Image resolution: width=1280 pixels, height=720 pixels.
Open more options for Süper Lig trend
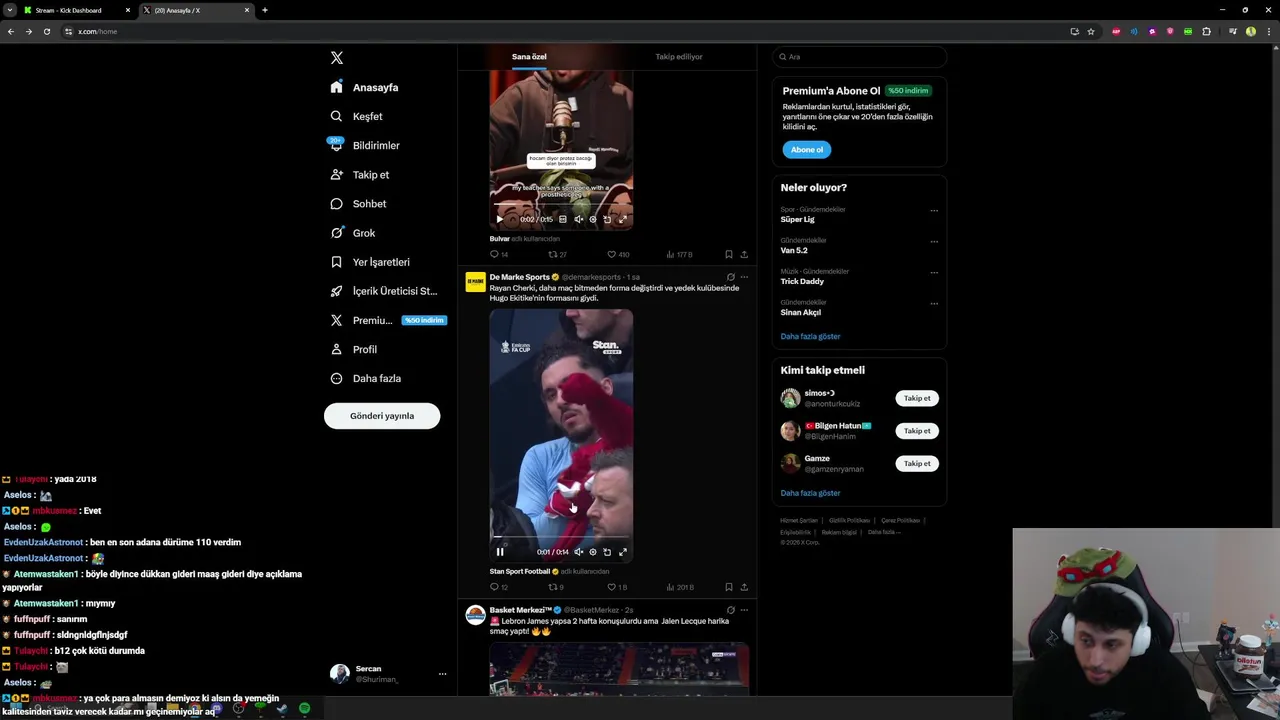tap(934, 211)
